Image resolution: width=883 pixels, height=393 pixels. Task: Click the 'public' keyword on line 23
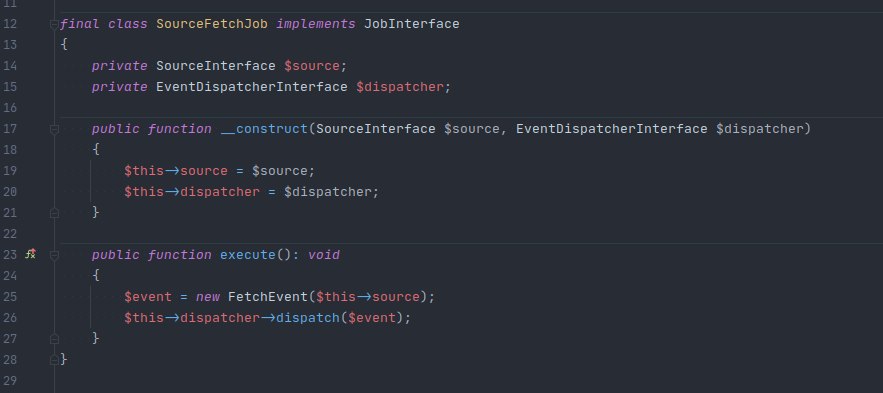[116, 255]
